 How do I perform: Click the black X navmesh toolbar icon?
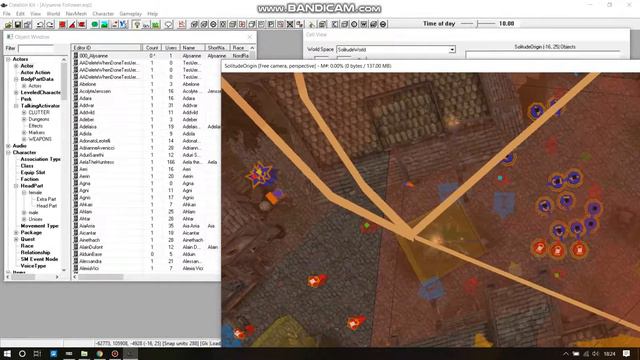(x=290, y=24)
